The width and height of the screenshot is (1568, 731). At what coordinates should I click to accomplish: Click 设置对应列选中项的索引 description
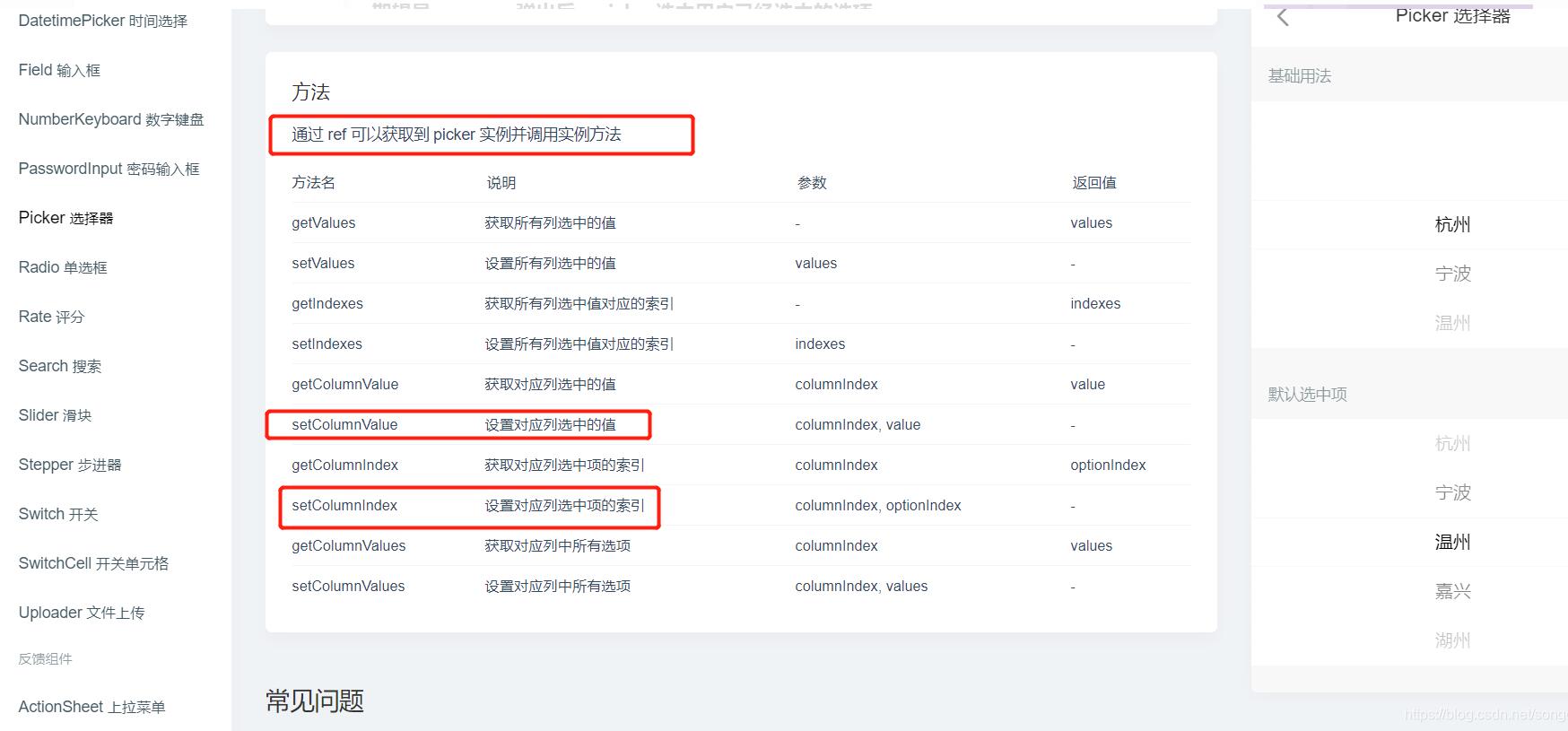tap(564, 506)
